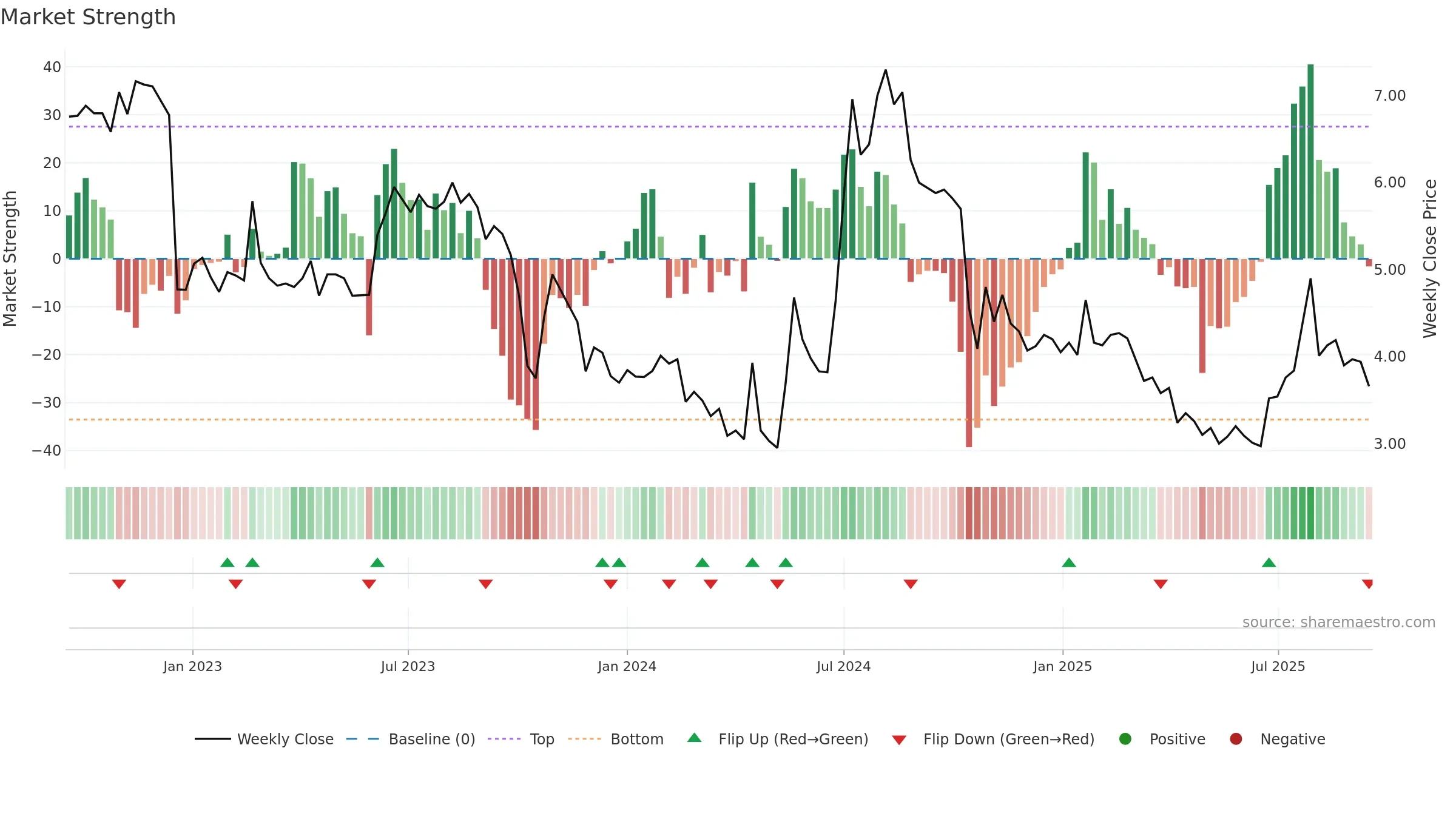Click the '7.00' price axis label
1456x819 pixels.
(x=1390, y=96)
